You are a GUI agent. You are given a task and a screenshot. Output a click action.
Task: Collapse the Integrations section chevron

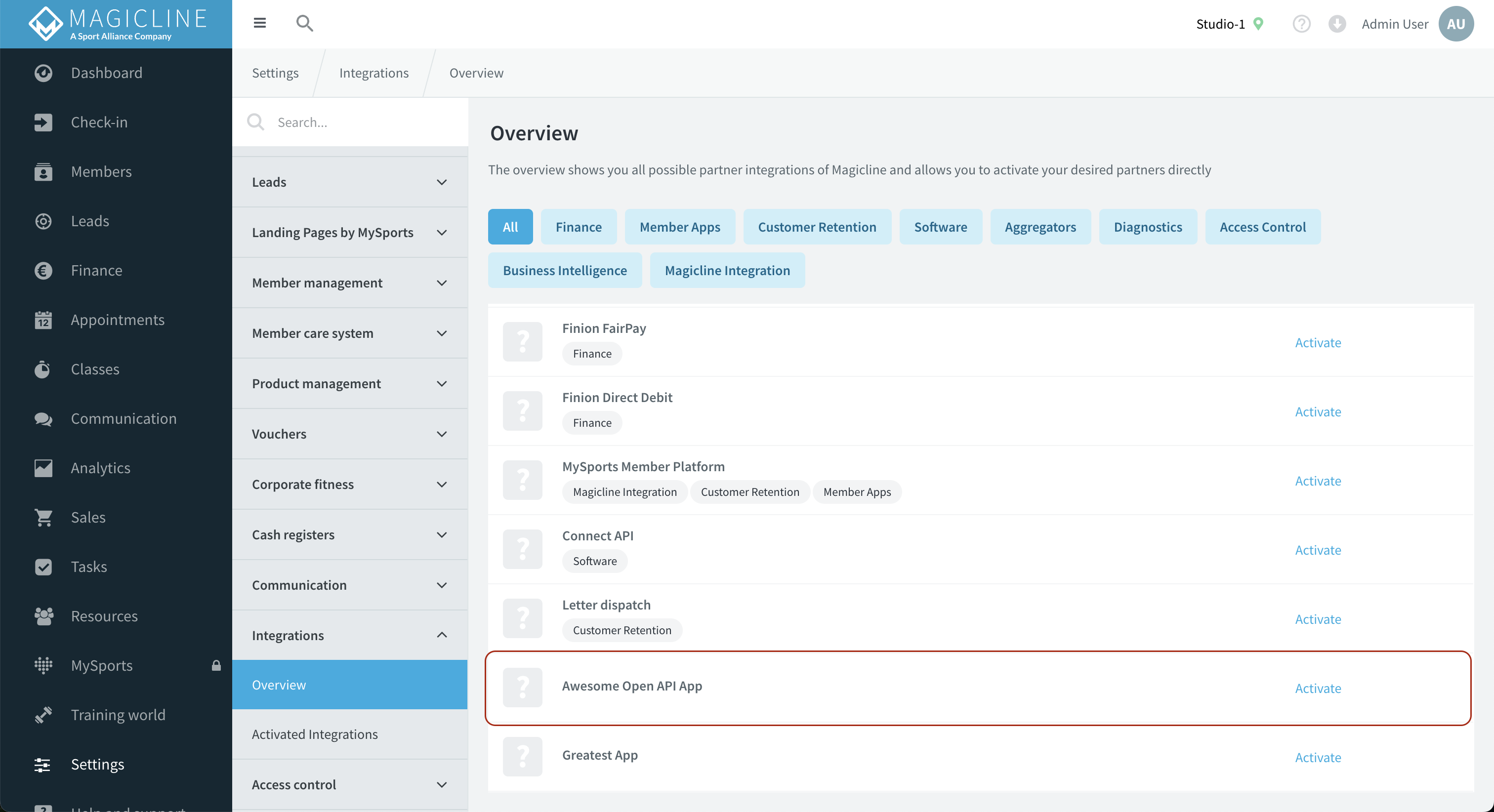[441, 635]
